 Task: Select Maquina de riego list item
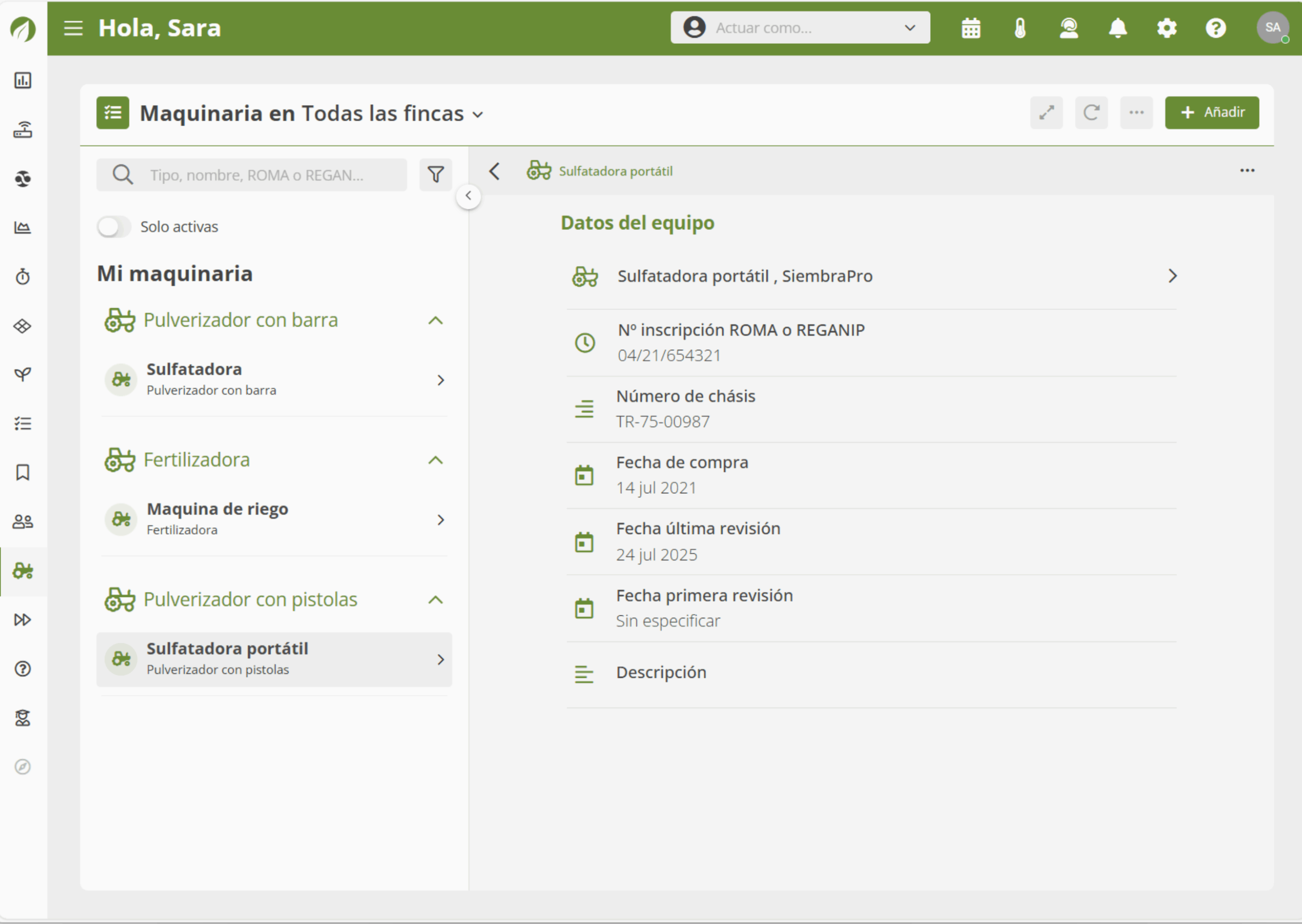[x=274, y=519]
